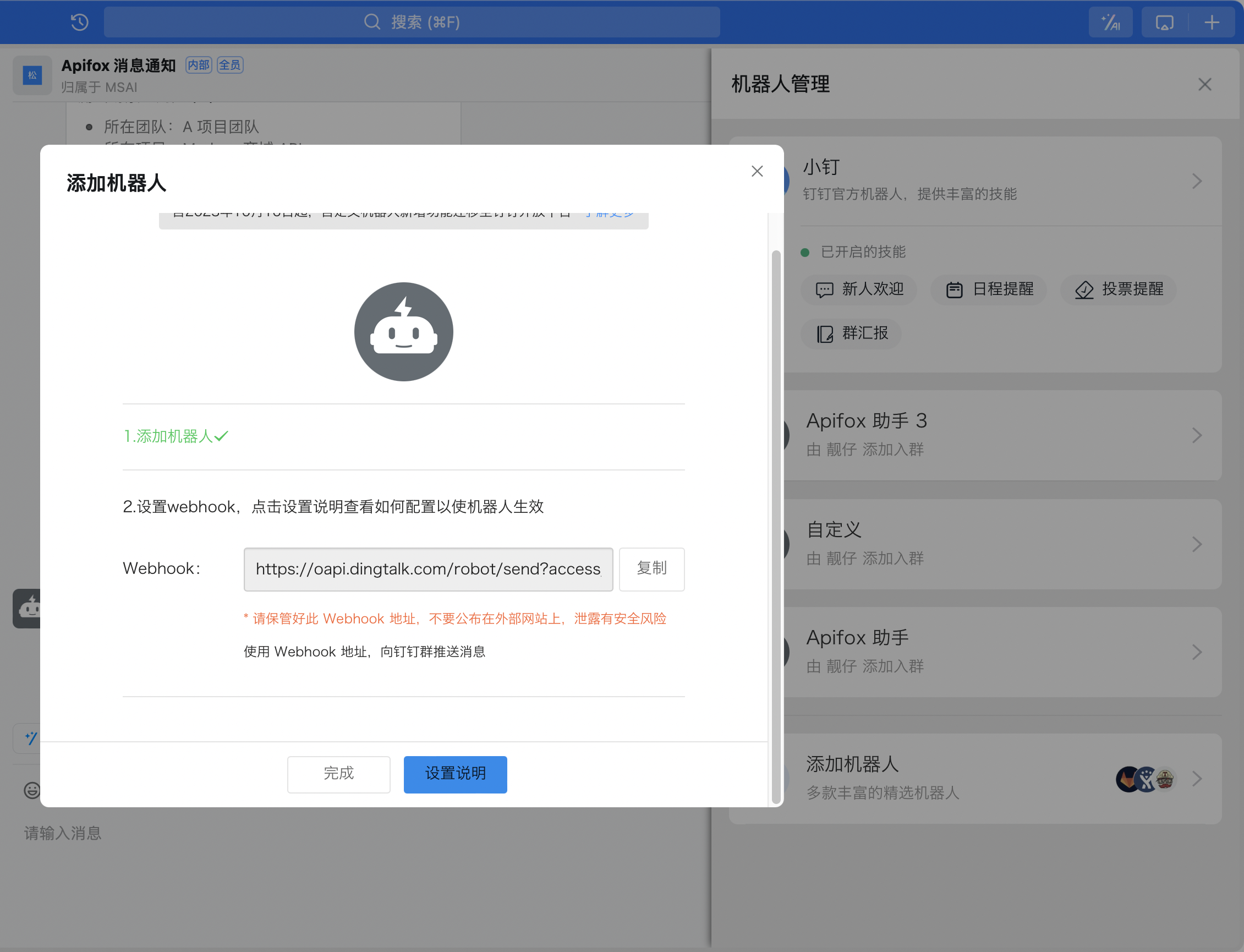Viewport: 1244px width, 952px height.
Task: Select the 全员 tag next to the group name
Action: tap(230, 64)
